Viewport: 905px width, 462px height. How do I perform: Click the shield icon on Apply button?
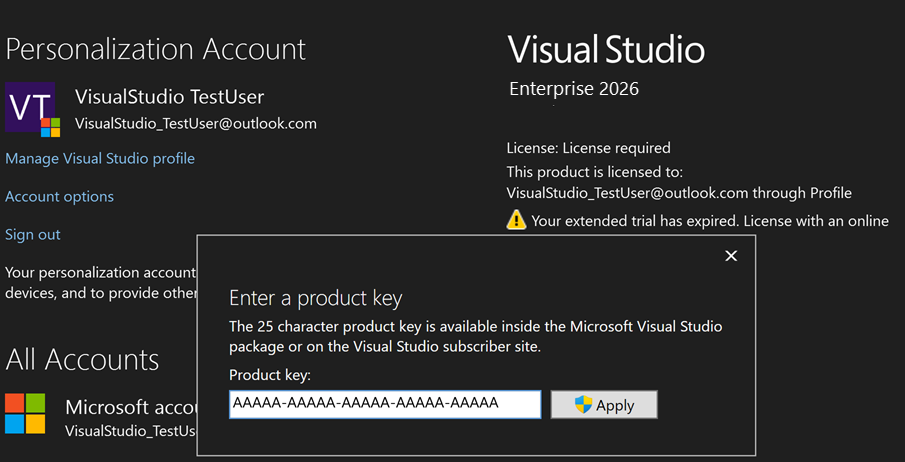[x=583, y=404]
